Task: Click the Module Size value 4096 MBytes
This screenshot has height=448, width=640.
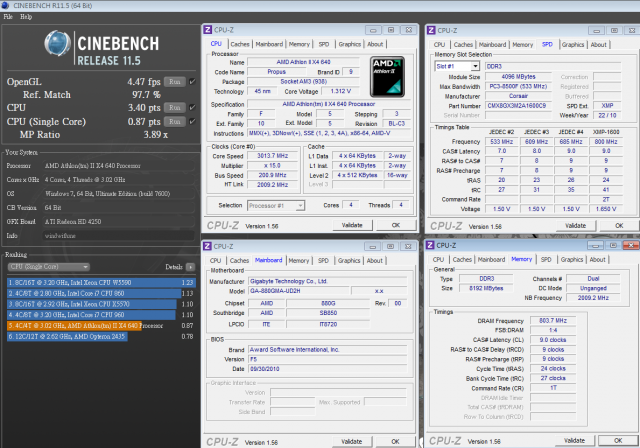Action: coord(518,77)
